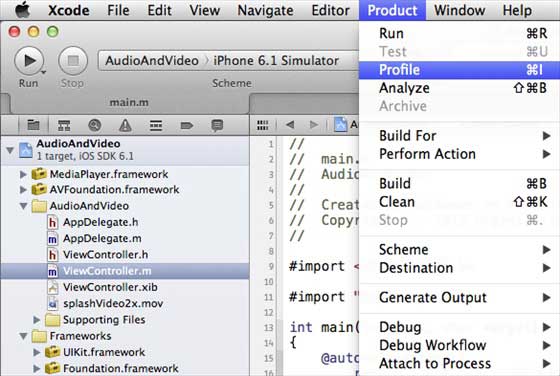This screenshot has height=376, width=560.
Task: Choose Run from Product menu
Action: (459, 33)
